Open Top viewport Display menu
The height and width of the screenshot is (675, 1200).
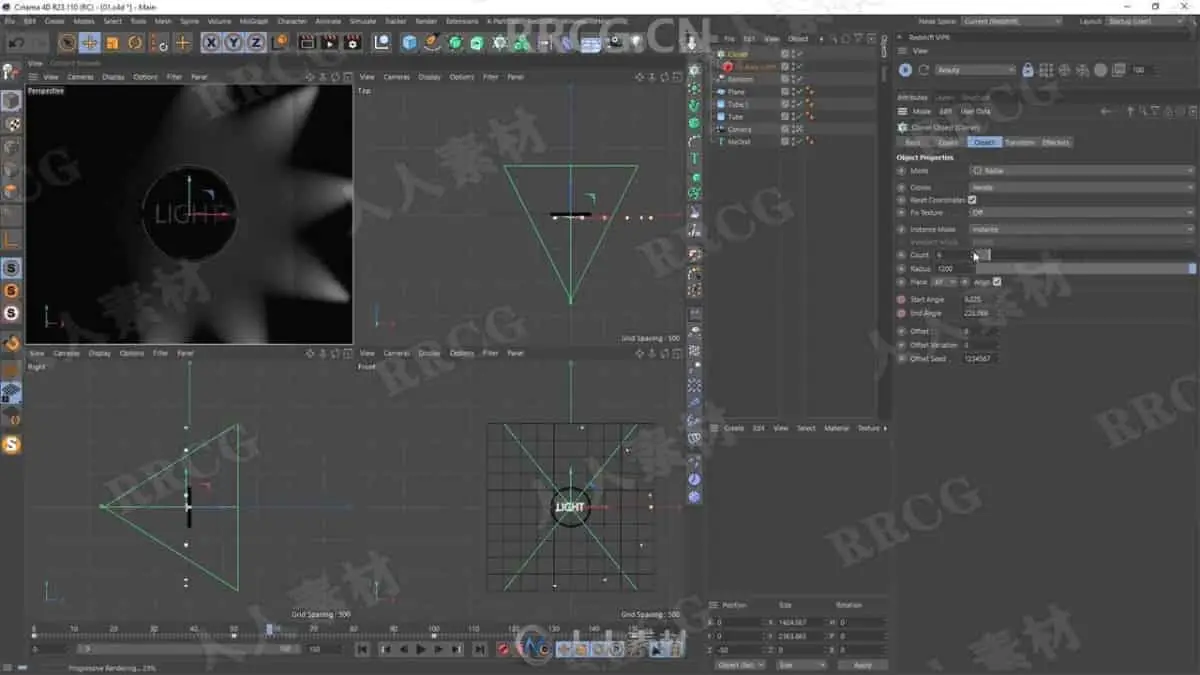(429, 77)
